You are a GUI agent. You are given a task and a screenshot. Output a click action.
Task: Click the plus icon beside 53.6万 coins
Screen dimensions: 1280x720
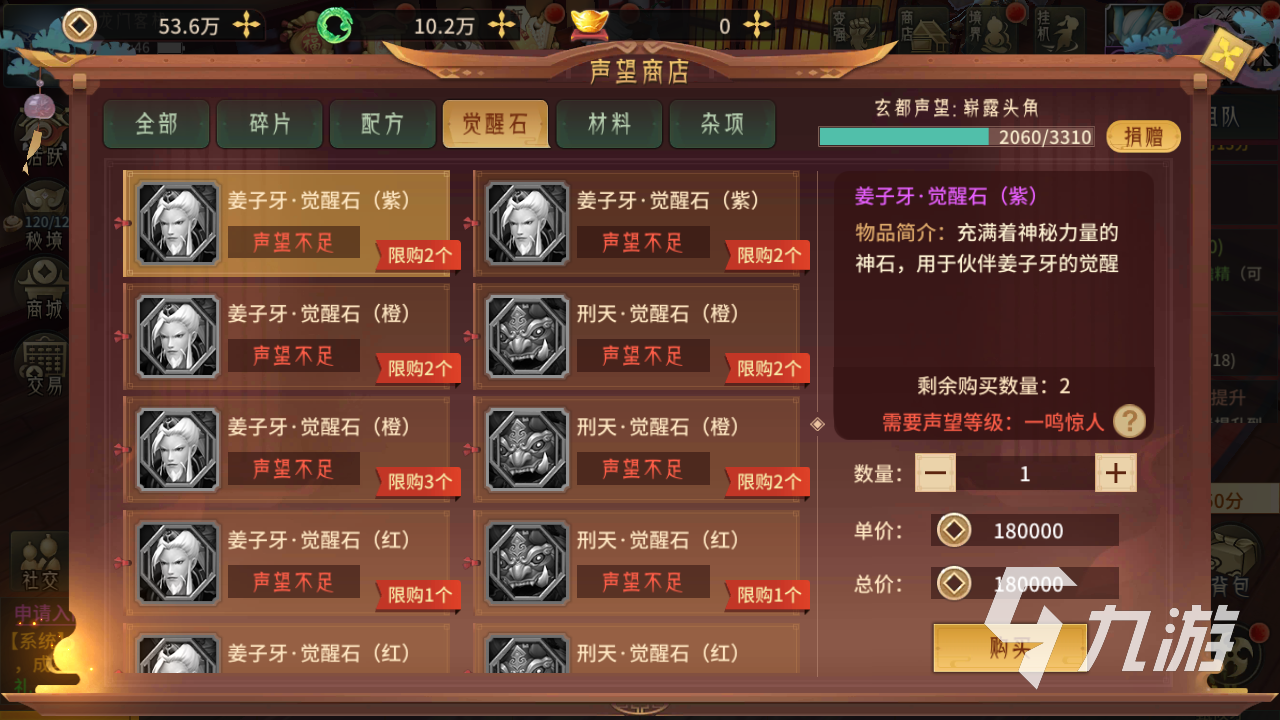click(246, 26)
